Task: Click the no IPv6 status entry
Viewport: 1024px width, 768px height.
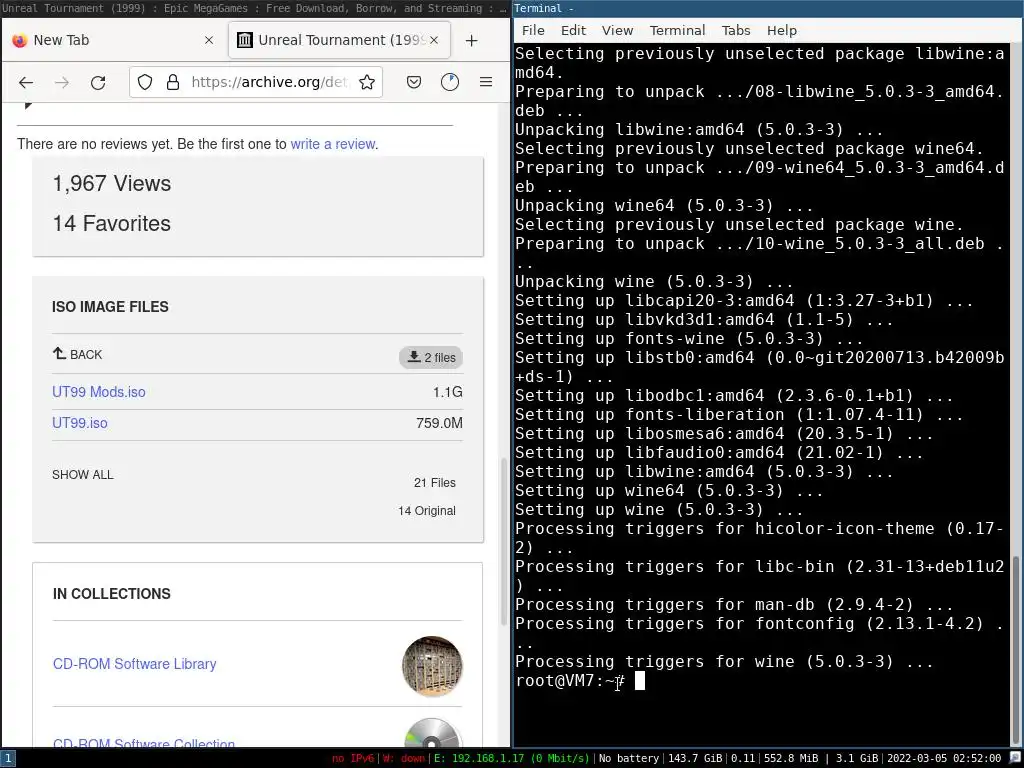Action: click(x=353, y=758)
